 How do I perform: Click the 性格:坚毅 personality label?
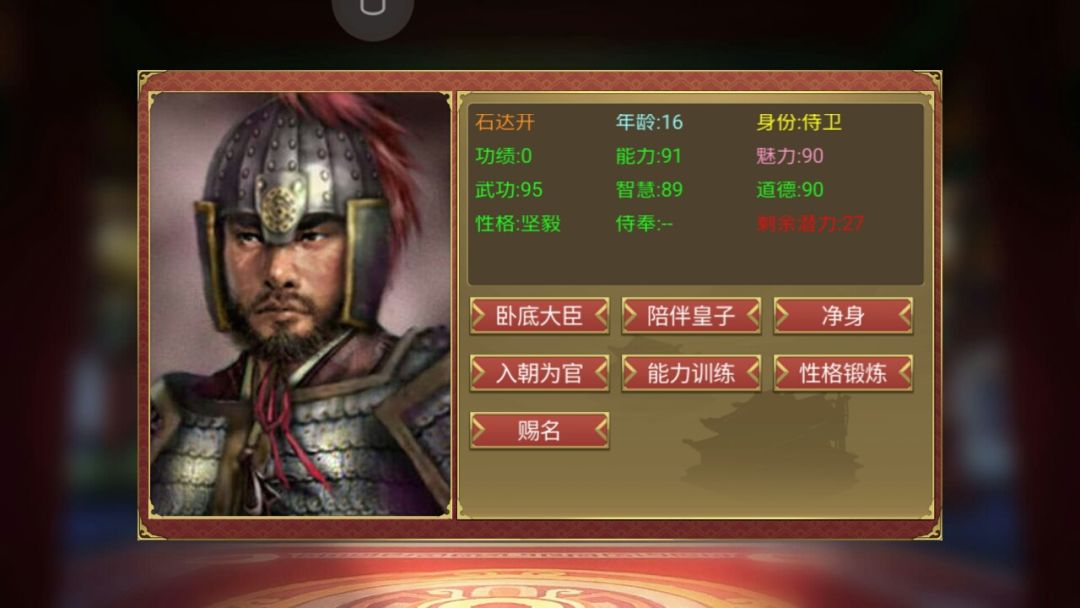point(518,223)
